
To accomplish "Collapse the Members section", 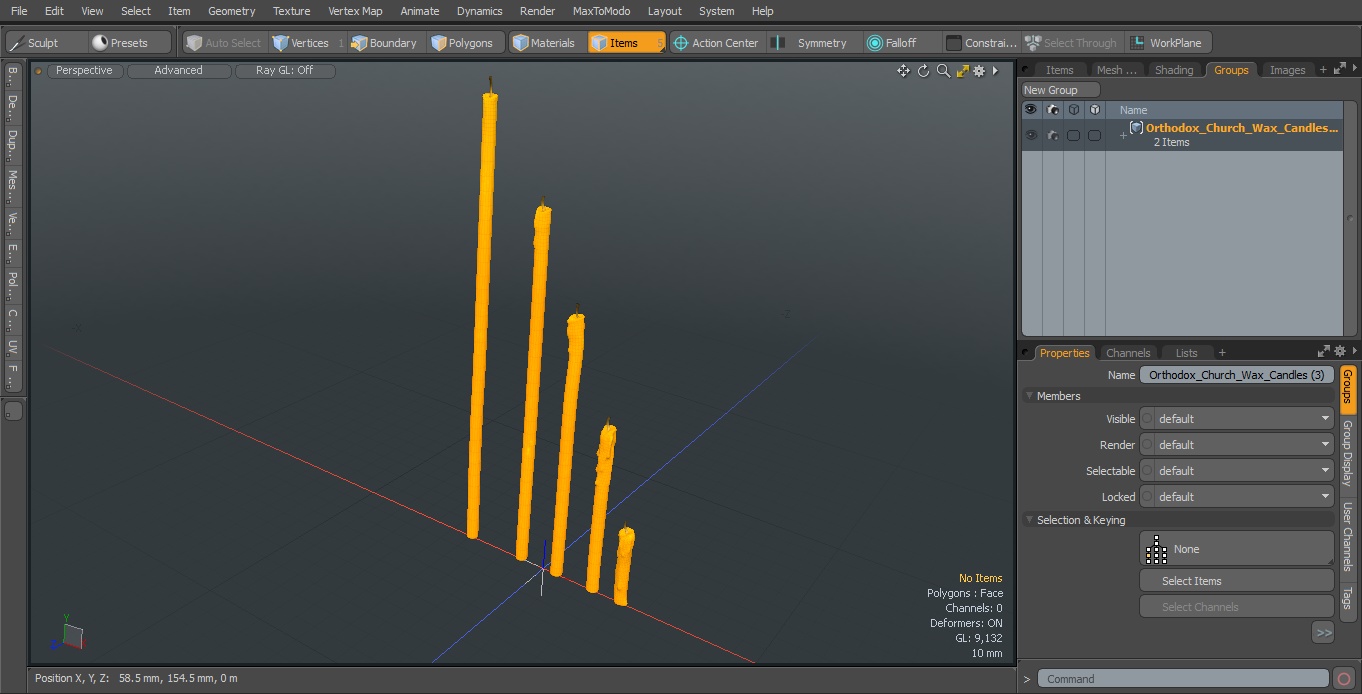I will pyautogui.click(x=1029, y=396).
